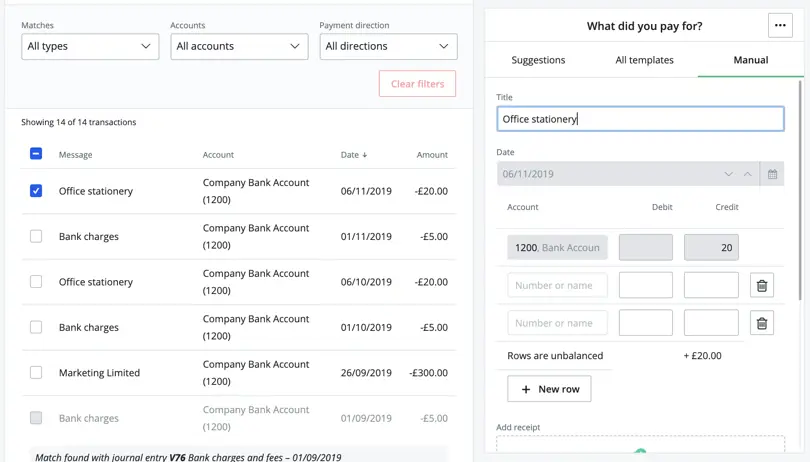This screenshot has width=810, height=462.
Task: Check the Bank charges 01/10/2019 transaction
Action: (x=36, y=327)
